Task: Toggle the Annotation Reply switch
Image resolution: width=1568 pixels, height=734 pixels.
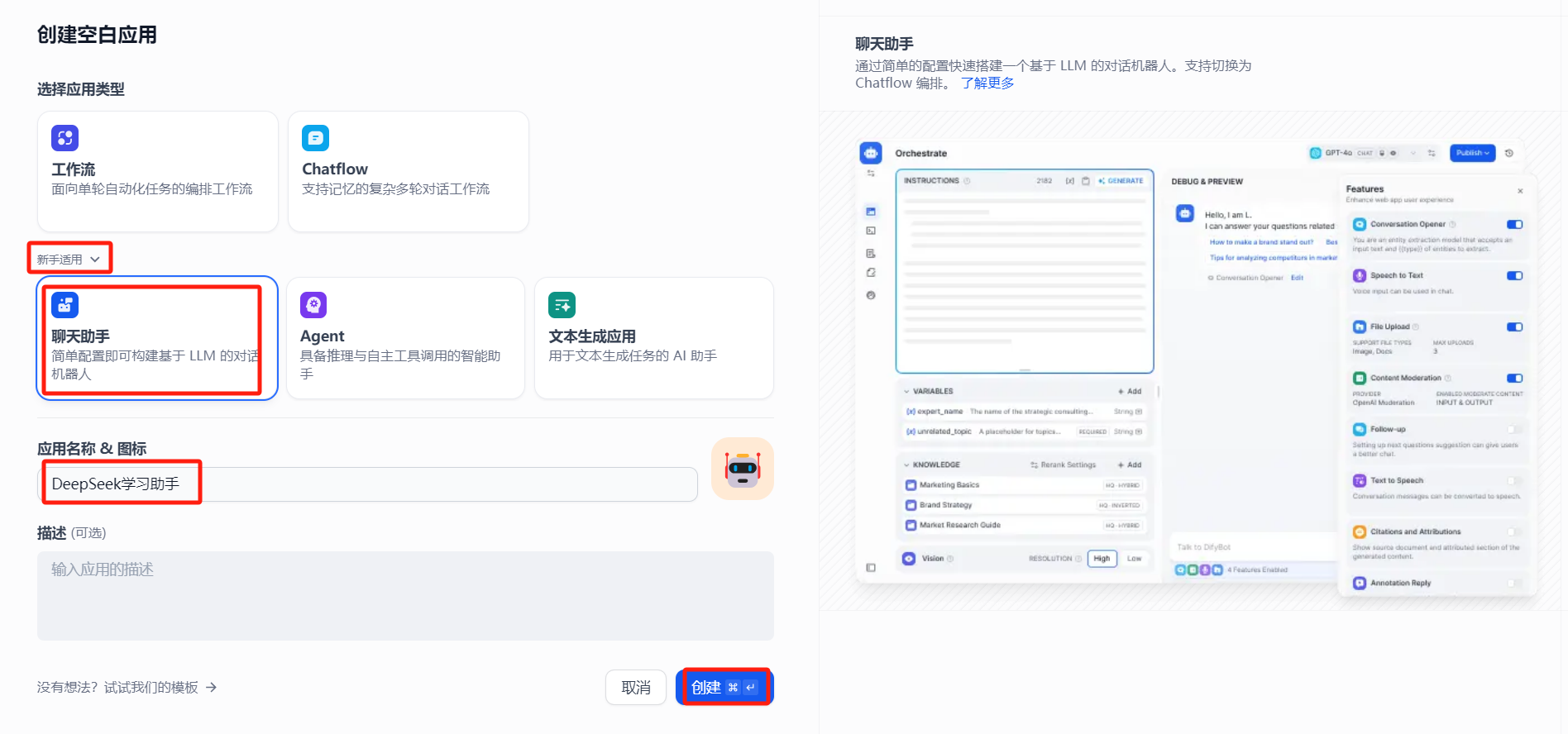Action: [x=1515, y=584]
